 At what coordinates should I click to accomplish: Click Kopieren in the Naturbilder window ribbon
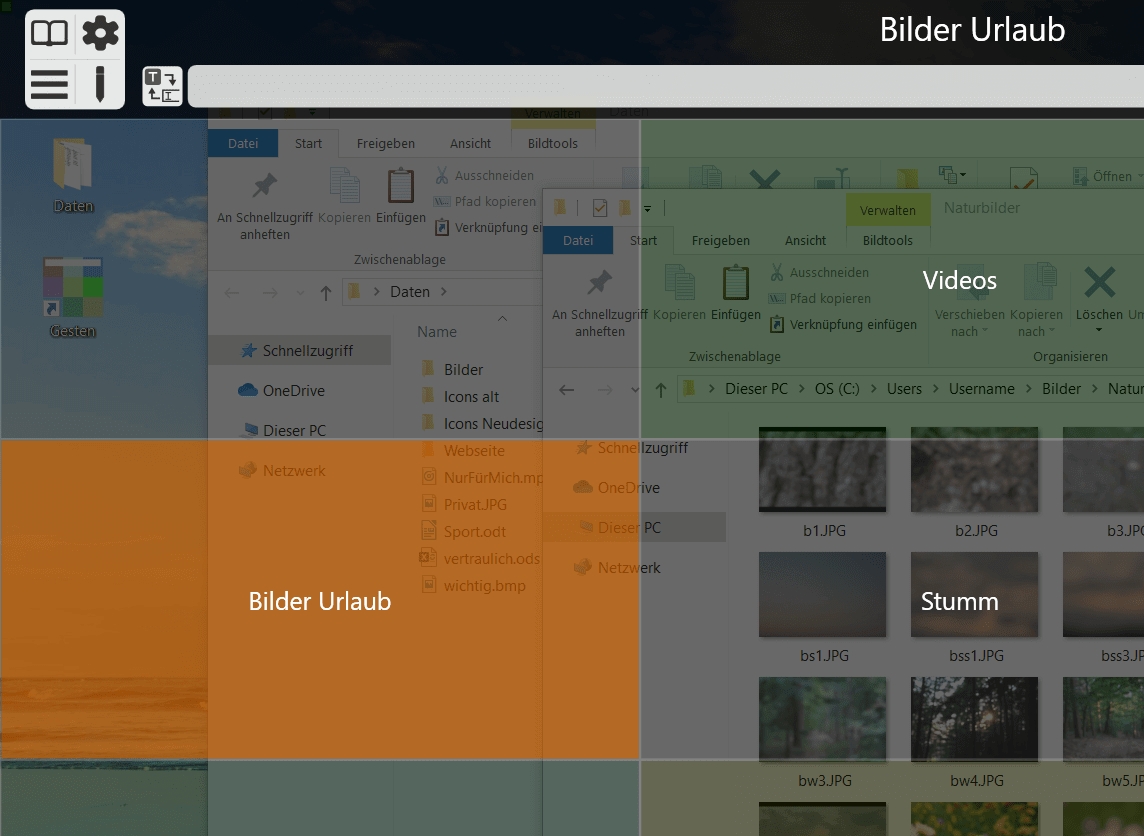(679, 293)
